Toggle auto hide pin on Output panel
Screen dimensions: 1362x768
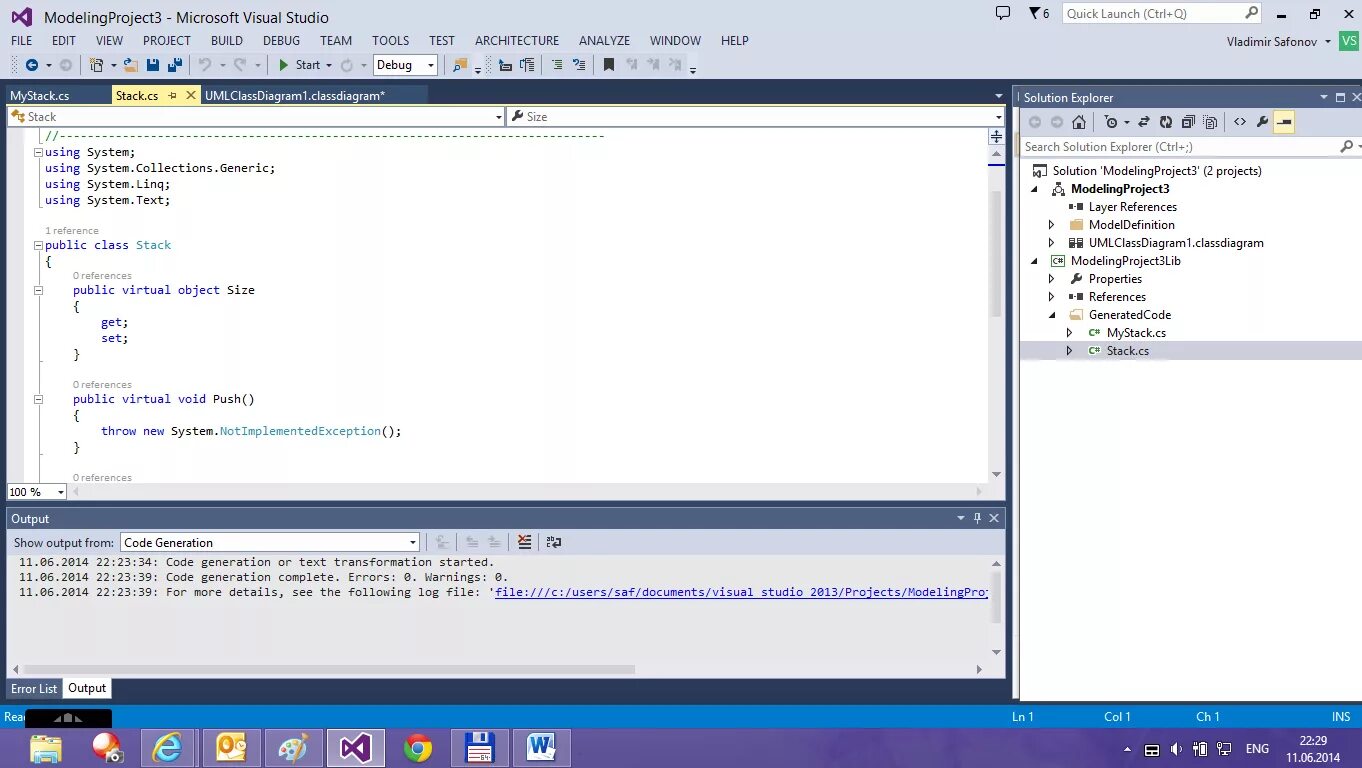point(977,518)
